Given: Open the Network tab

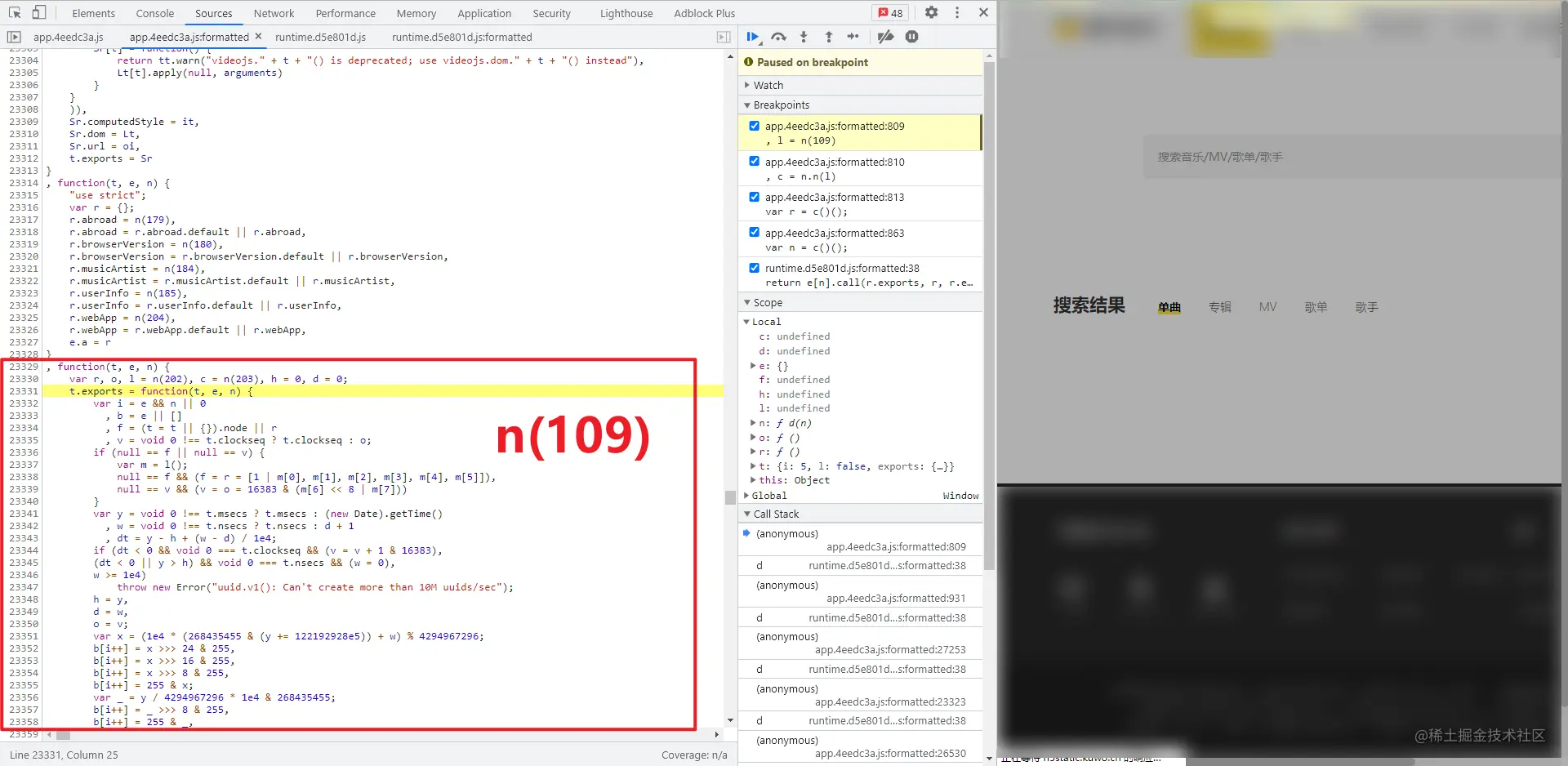Looking at the screenshot, I should click(x=274, y=13).
